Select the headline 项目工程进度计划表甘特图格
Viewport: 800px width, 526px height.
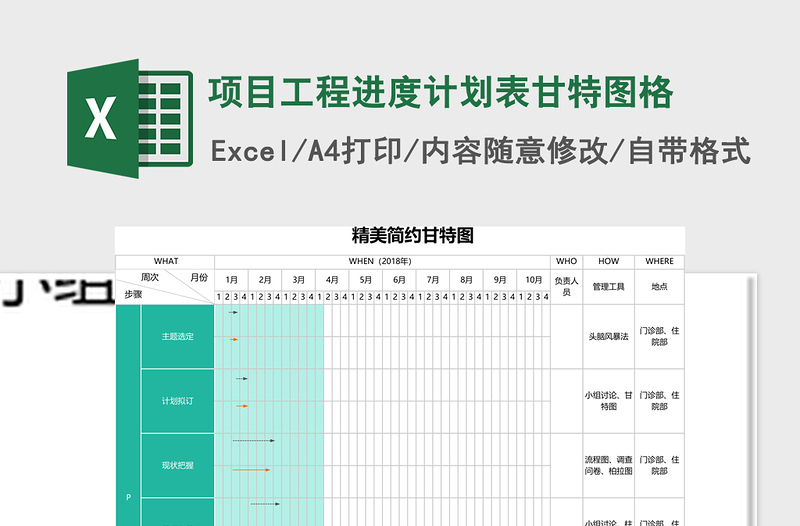tap(441, 93)
